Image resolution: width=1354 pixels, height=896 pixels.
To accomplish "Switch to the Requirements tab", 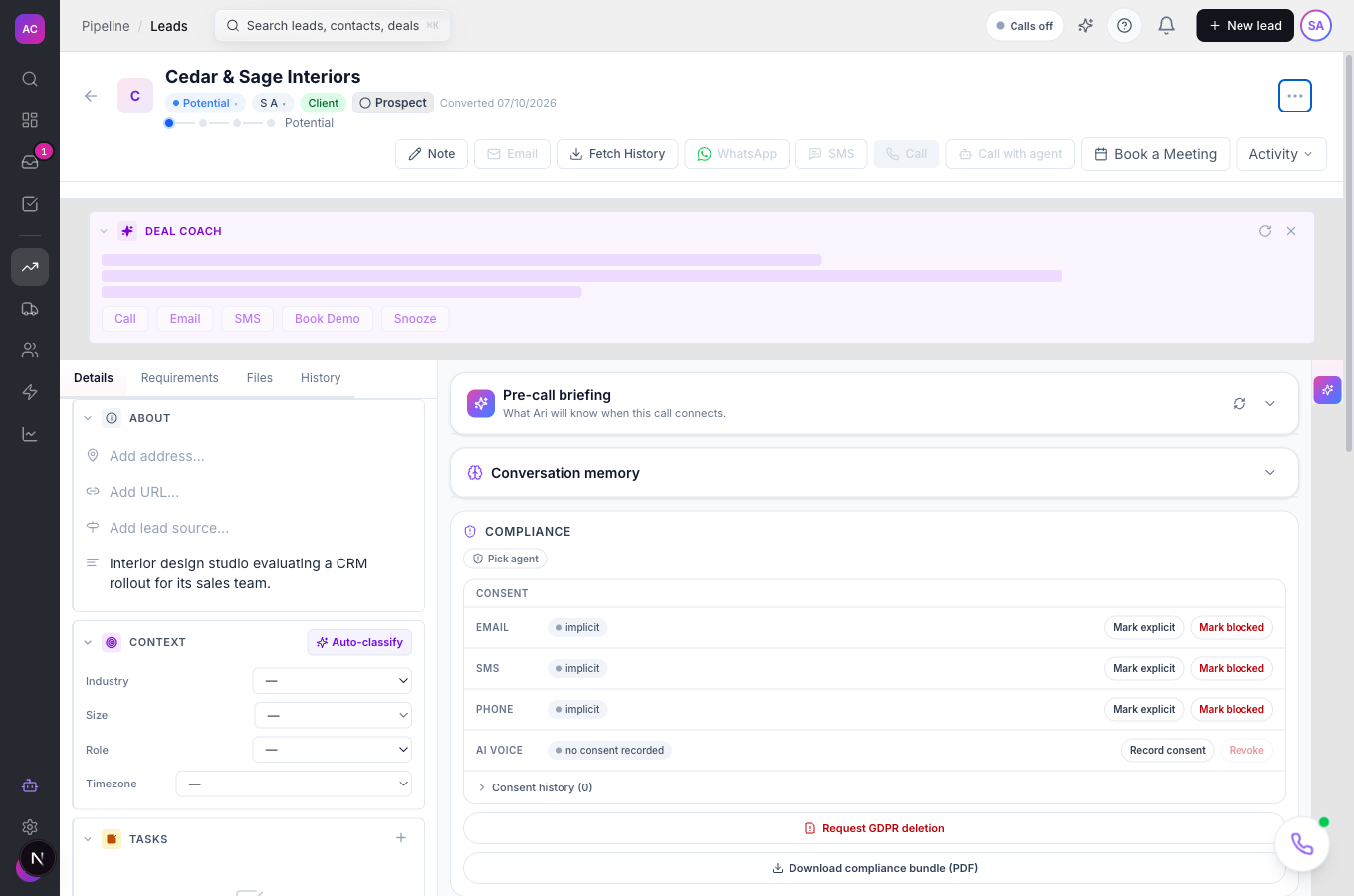I will 179,378.
